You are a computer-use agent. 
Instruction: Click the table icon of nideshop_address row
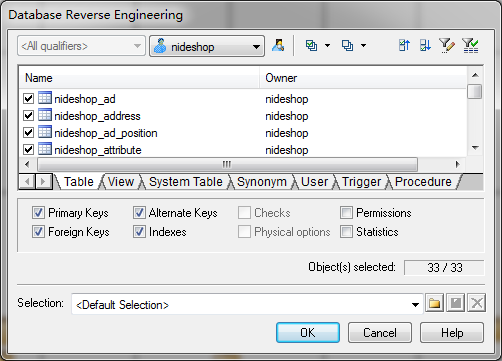click(x=45, y=115)
